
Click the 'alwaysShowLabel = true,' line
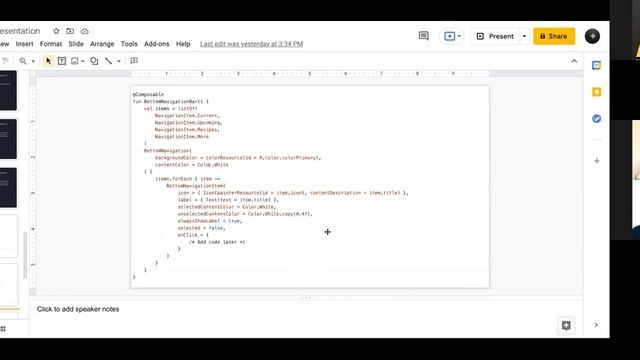(x=210, y=221)
